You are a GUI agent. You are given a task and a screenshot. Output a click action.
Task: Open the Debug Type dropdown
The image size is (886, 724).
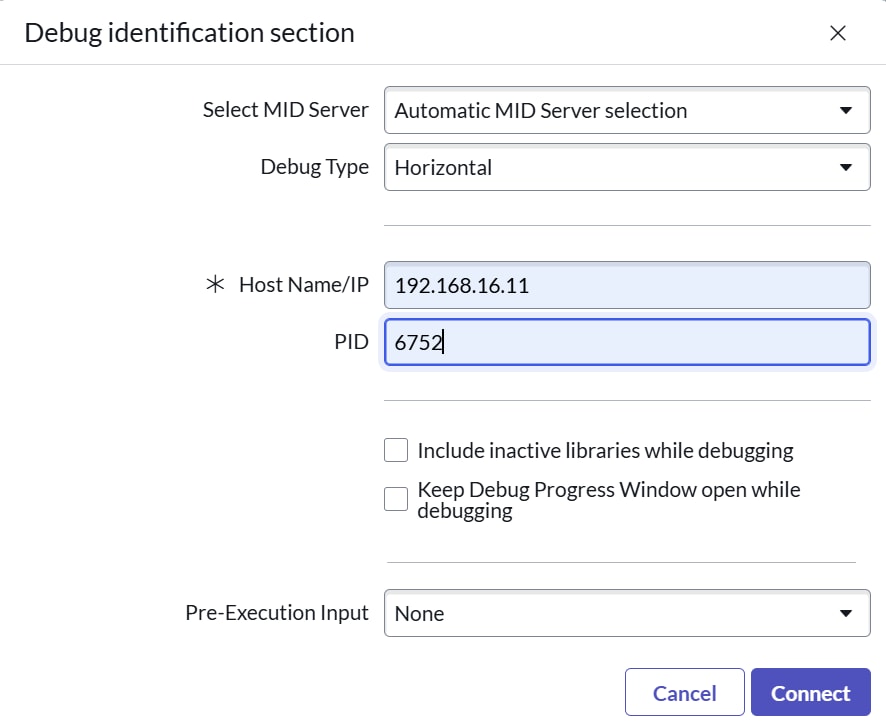tap(627, 167)
